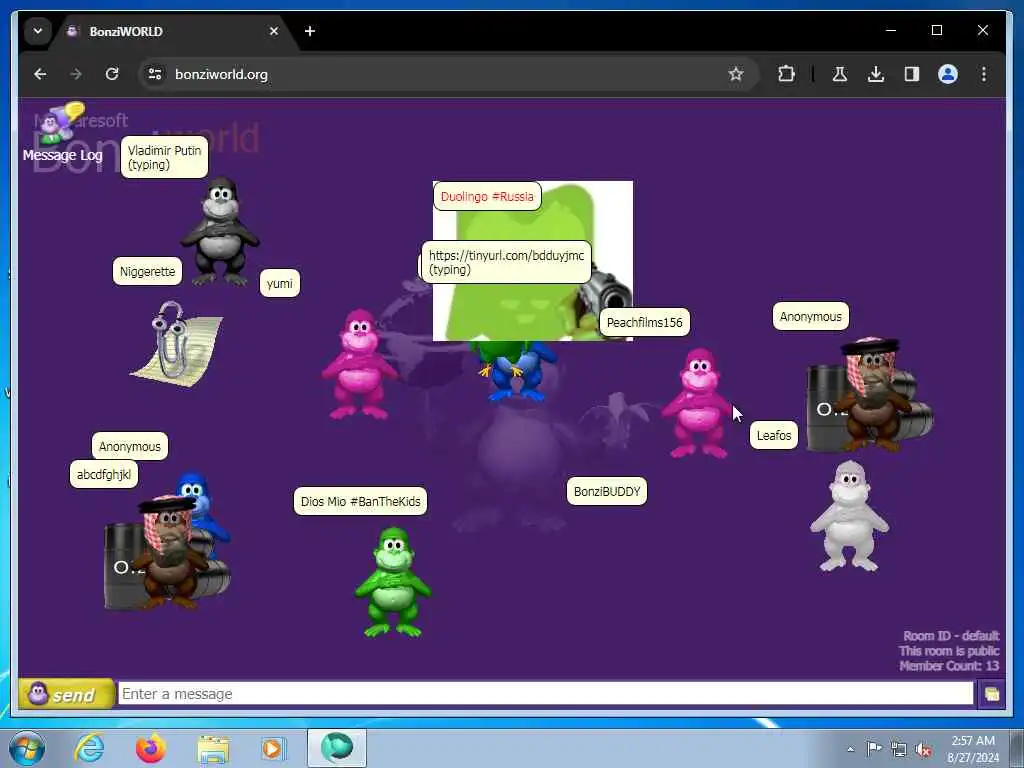The width and height of the screenshot is (1024, 768).
Task: Bookmark this page with the star icon
Action: (x=736, y=74)
